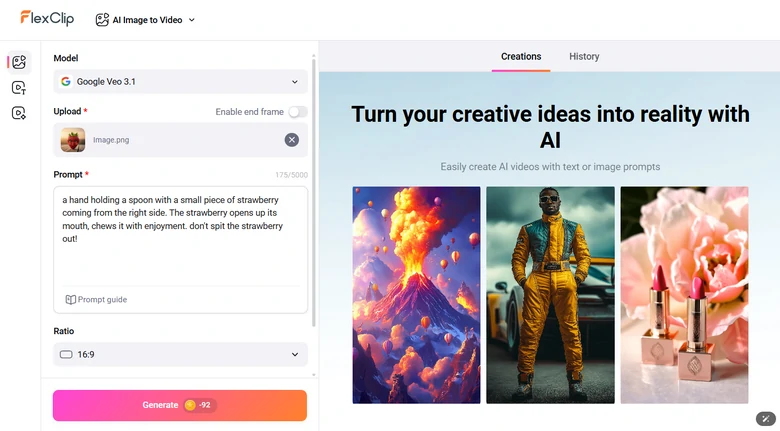Switch to the Creations tab
780x431 pixels.
click(521, 57)
